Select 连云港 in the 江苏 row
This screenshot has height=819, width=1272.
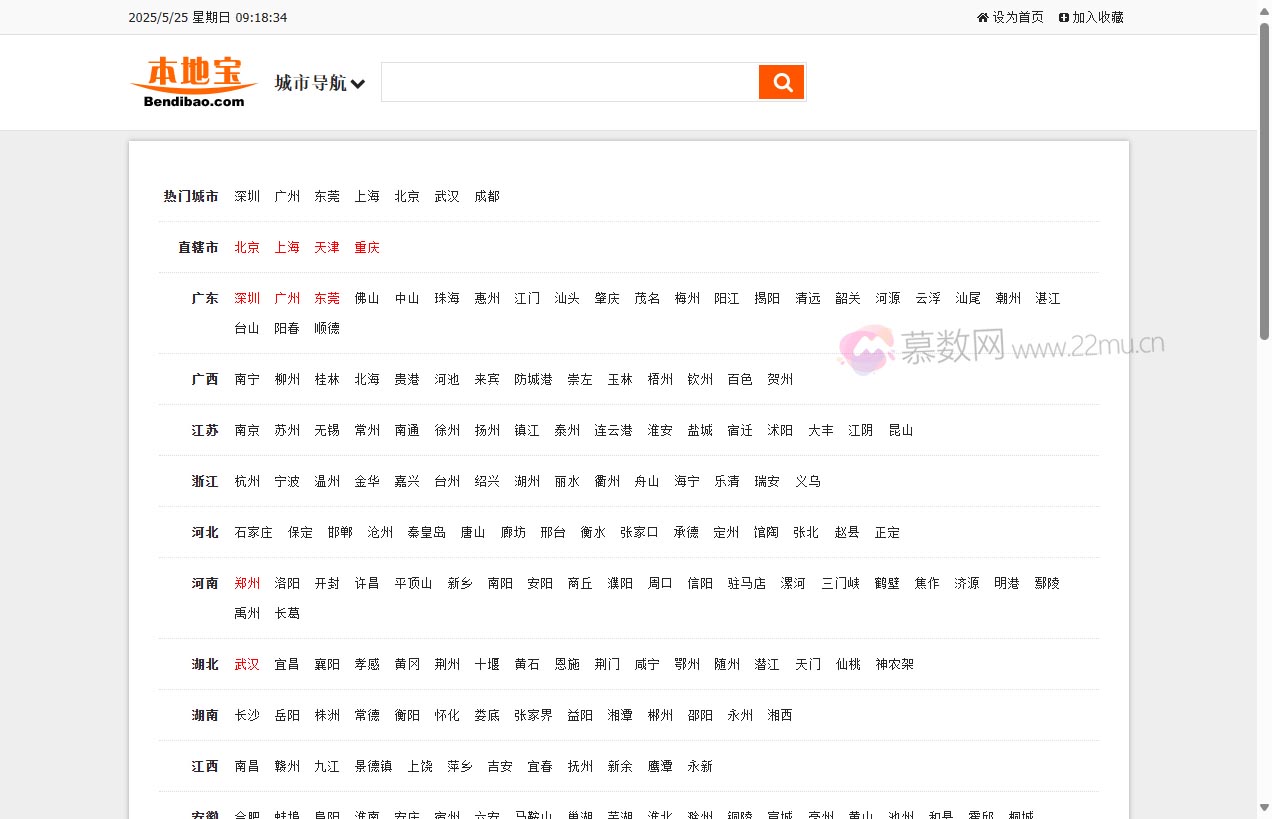[x=613, y=430]
